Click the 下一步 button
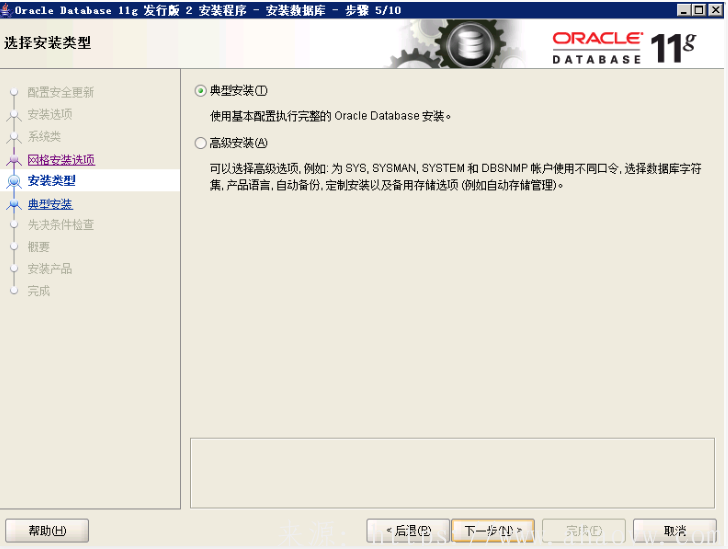728x549 pixels. click(x=492, y=530)
